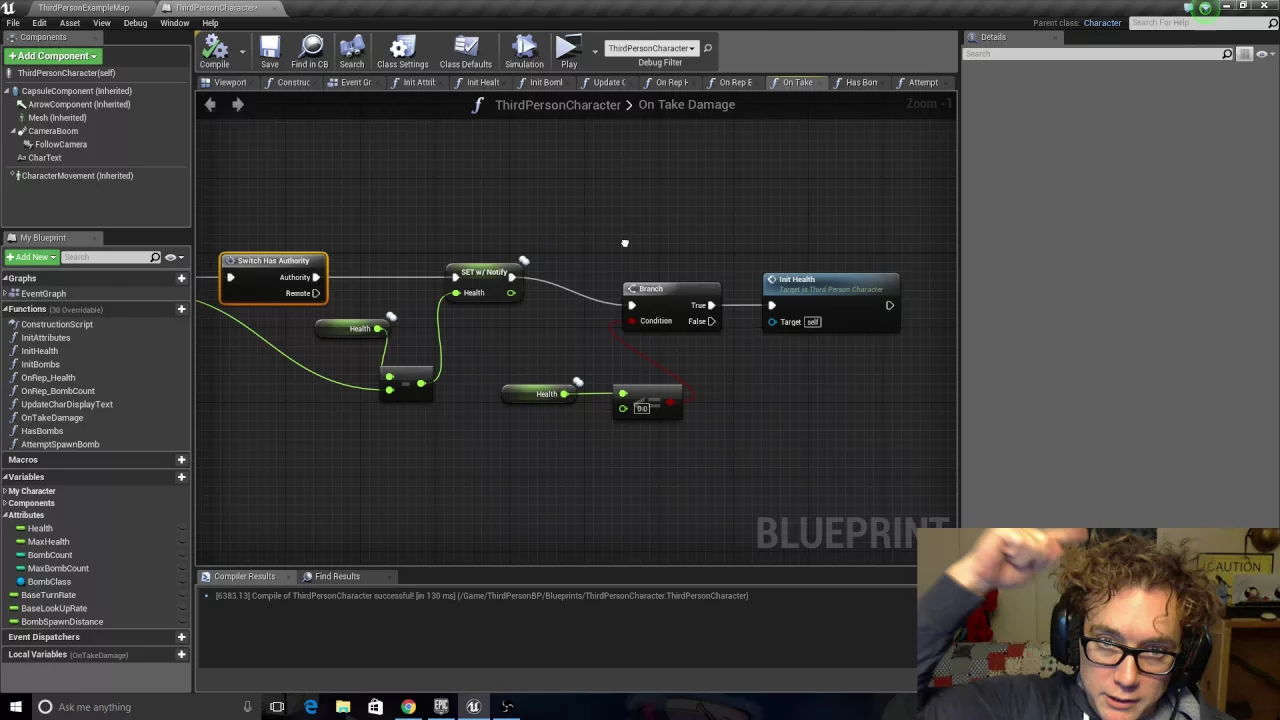Add a new variable with Variables plus button
The width and height of the screenshot is (1280, 720).
(181, 477)
